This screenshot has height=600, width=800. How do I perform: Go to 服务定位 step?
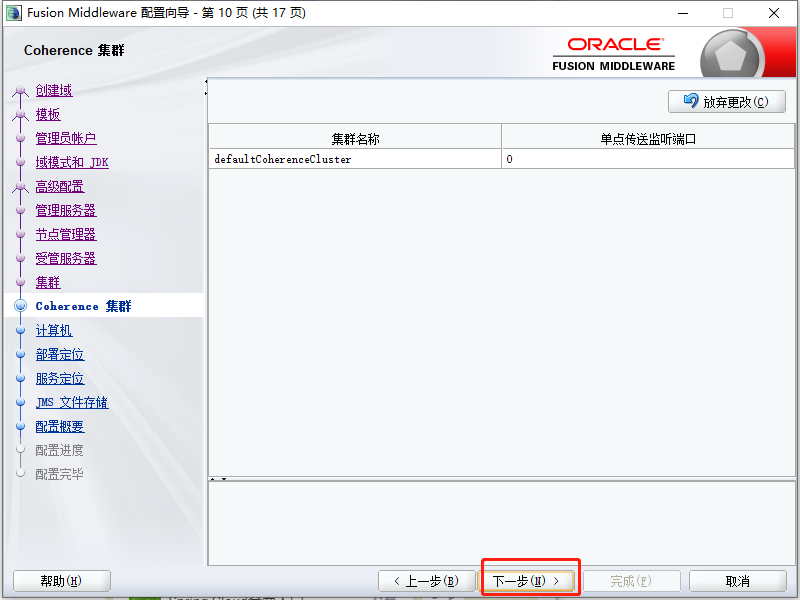click(x=60, y=378)
